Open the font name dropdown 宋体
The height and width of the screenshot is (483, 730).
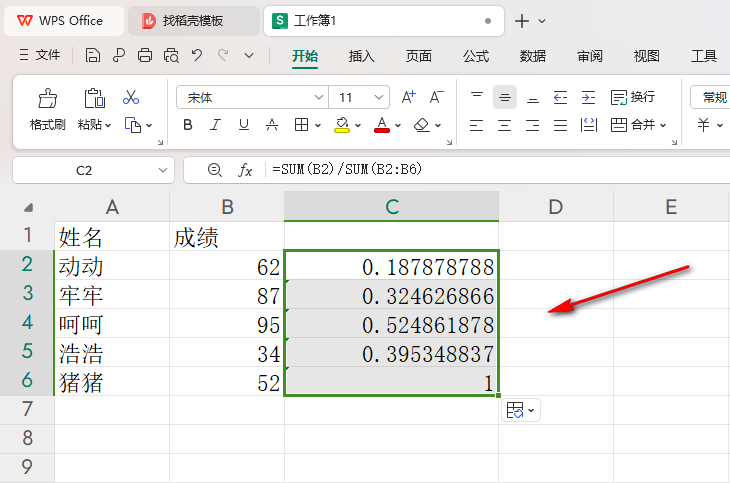(x=319, y=97)
